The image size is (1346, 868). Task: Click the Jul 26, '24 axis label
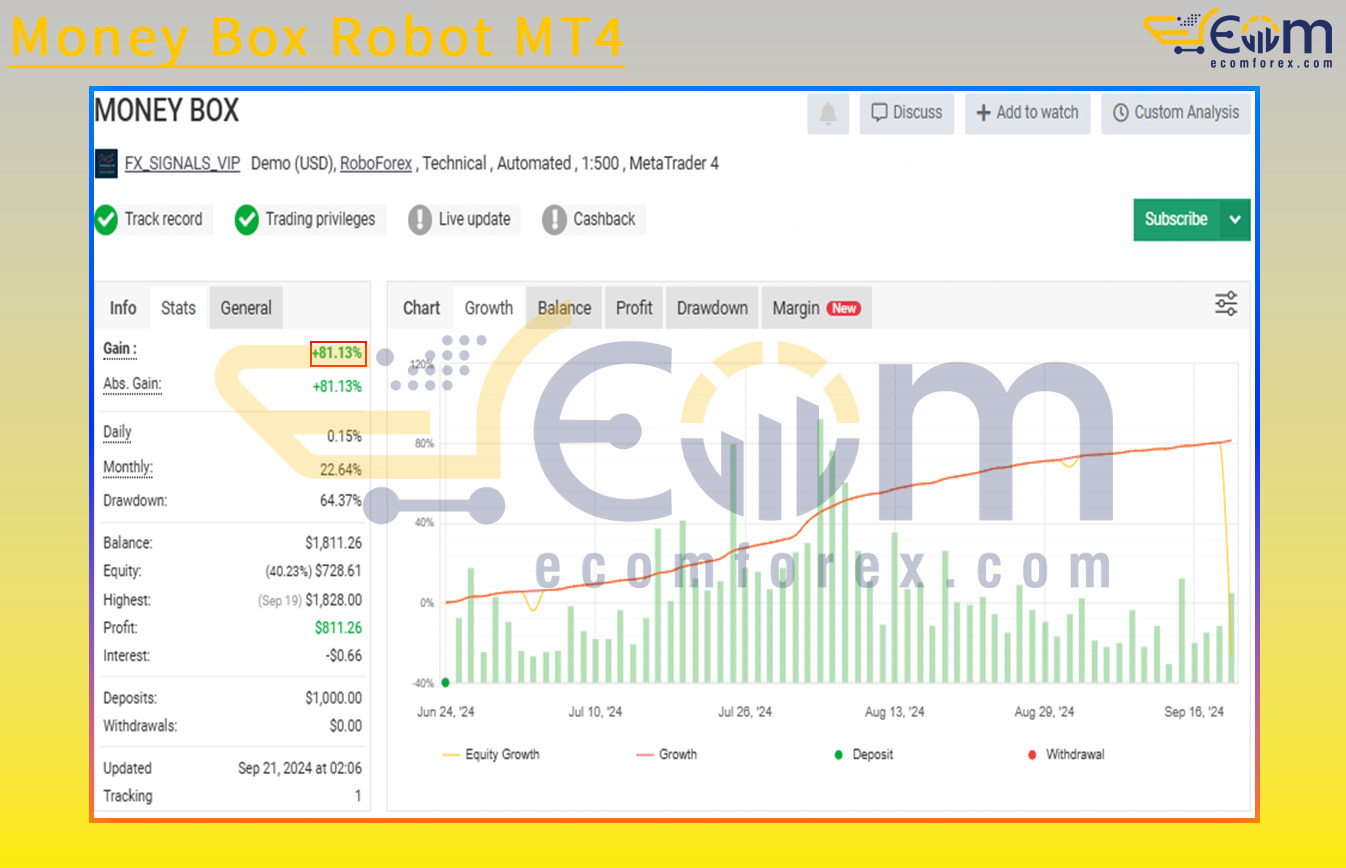click(745, 712)
